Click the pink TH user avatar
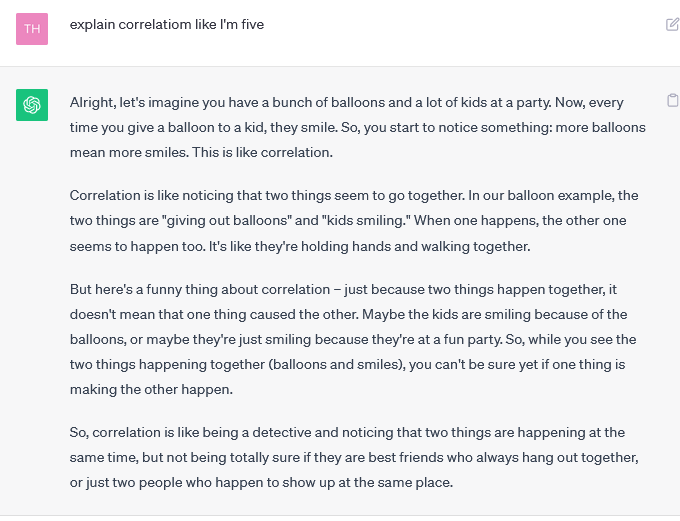 coord(32,29)
